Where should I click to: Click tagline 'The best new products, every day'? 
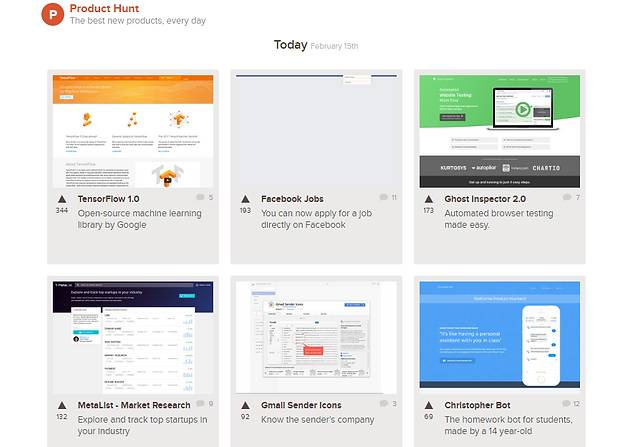pyautogui.click(x=138, y=20)
